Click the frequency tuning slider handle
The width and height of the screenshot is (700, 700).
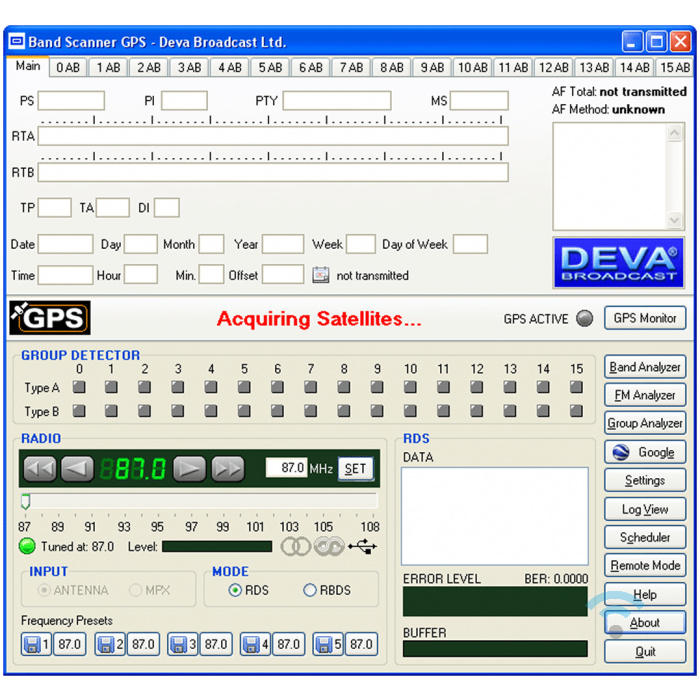(x=26, y=501)
